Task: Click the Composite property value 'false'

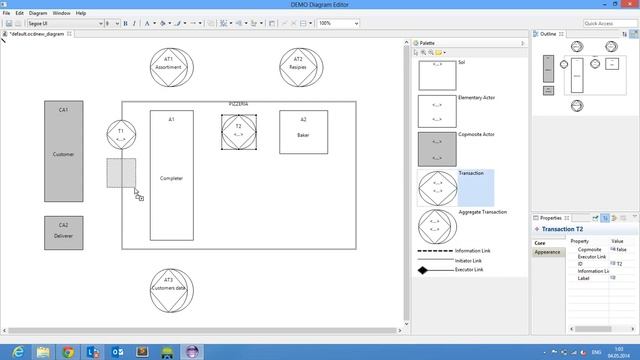Action: tap(622, 249)
